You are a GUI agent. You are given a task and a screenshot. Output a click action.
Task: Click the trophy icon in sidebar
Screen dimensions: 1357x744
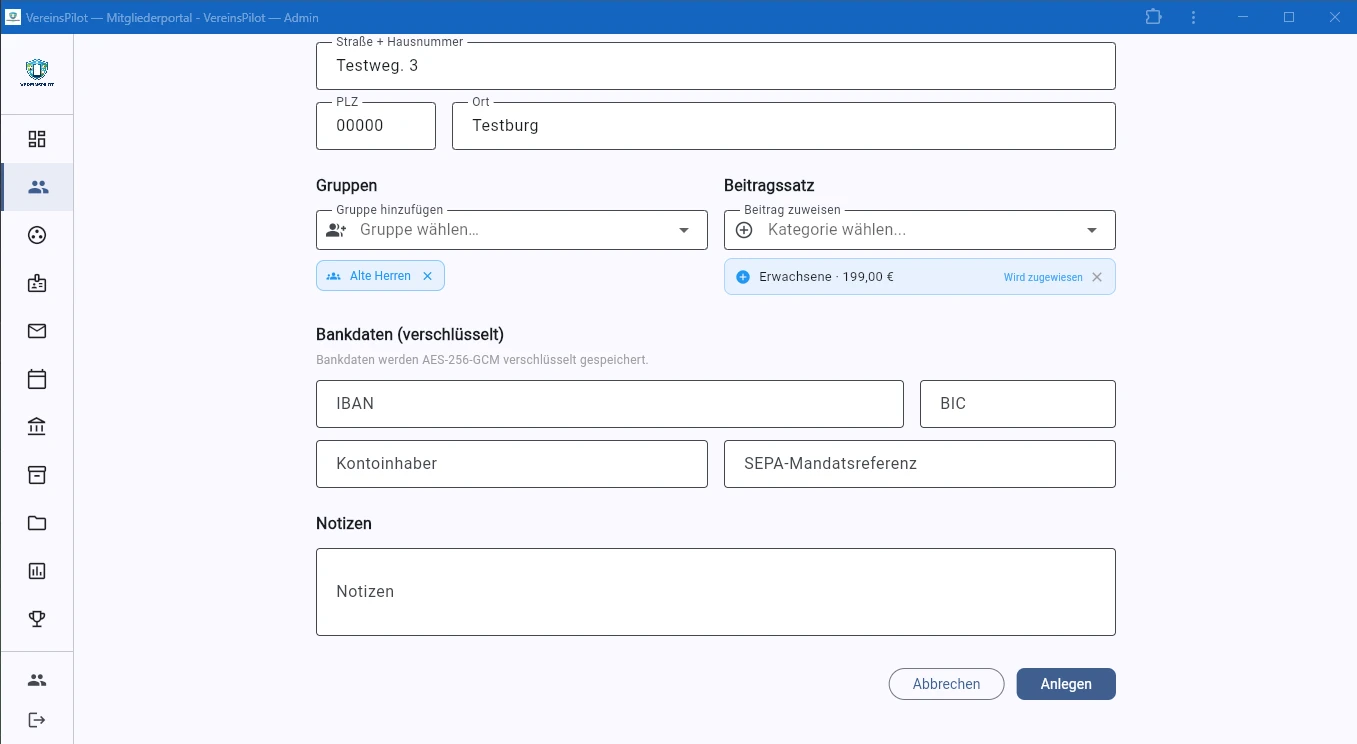(x=37, y=619)
